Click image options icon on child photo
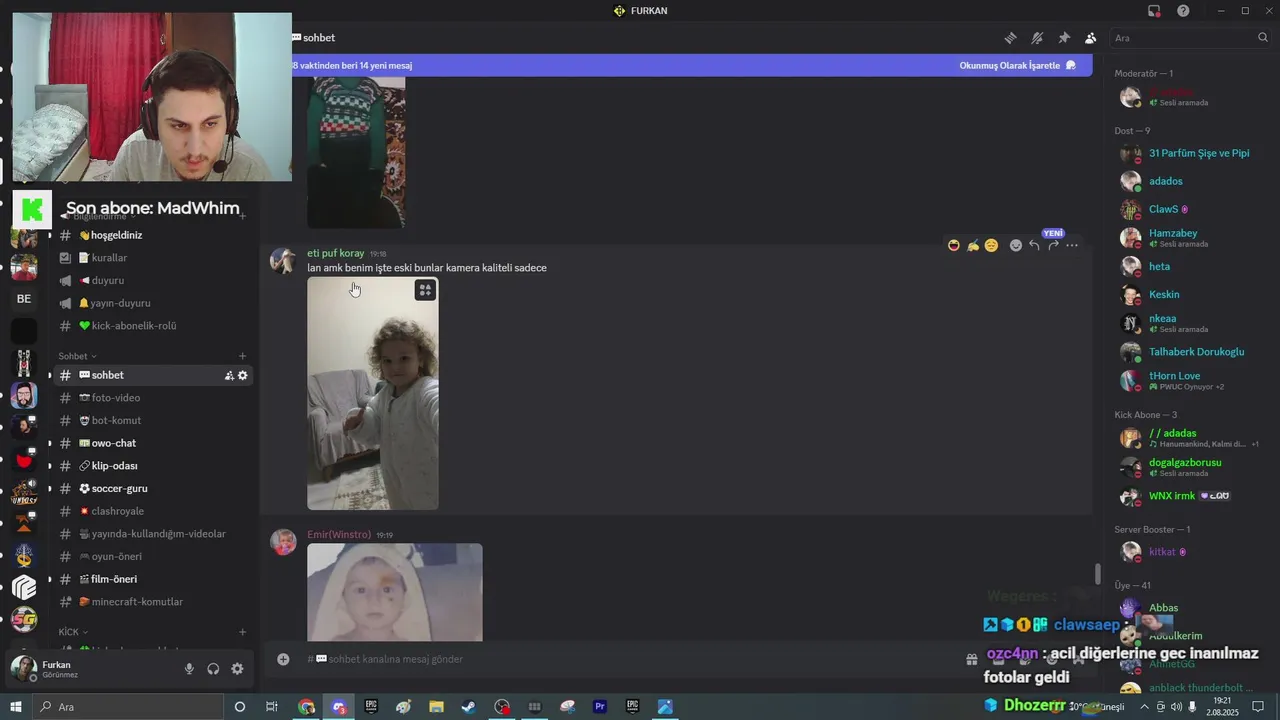The height and width of the screenshot is (720, 1280). point(425,290)
